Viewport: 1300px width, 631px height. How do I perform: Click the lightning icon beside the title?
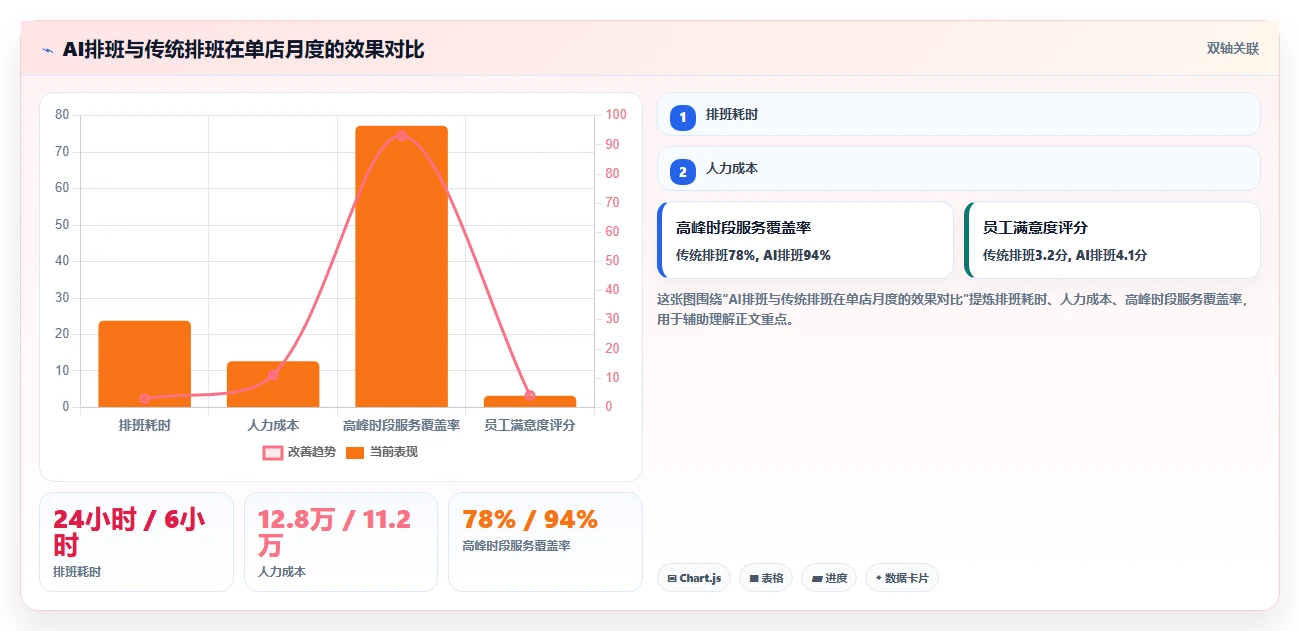click(48, 50)
